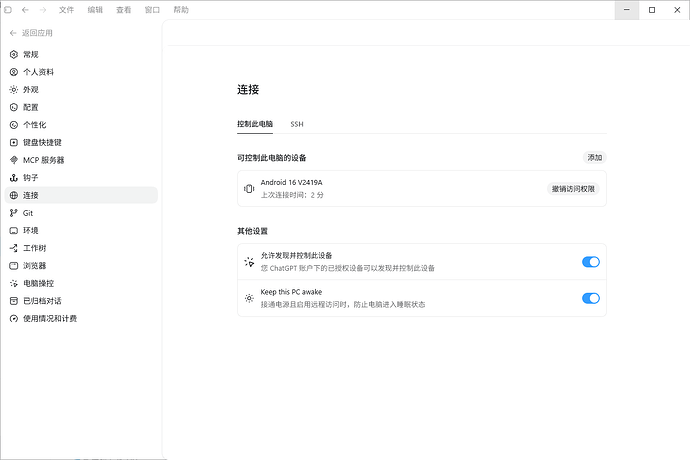
Task: Toggle the sidebar panel icon in title bar
Action: click(8, 10)
